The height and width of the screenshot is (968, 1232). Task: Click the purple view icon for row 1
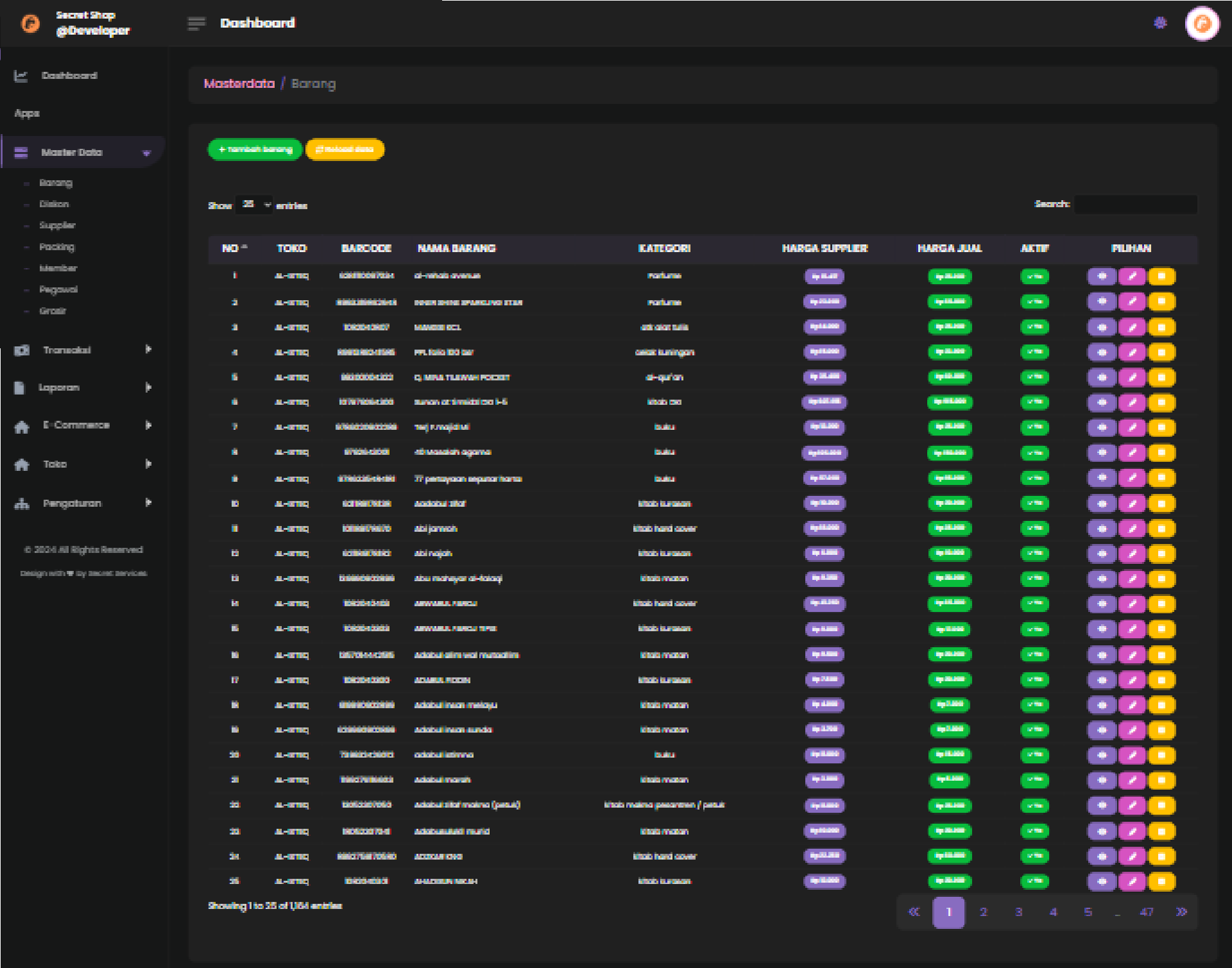point(1102,276)
